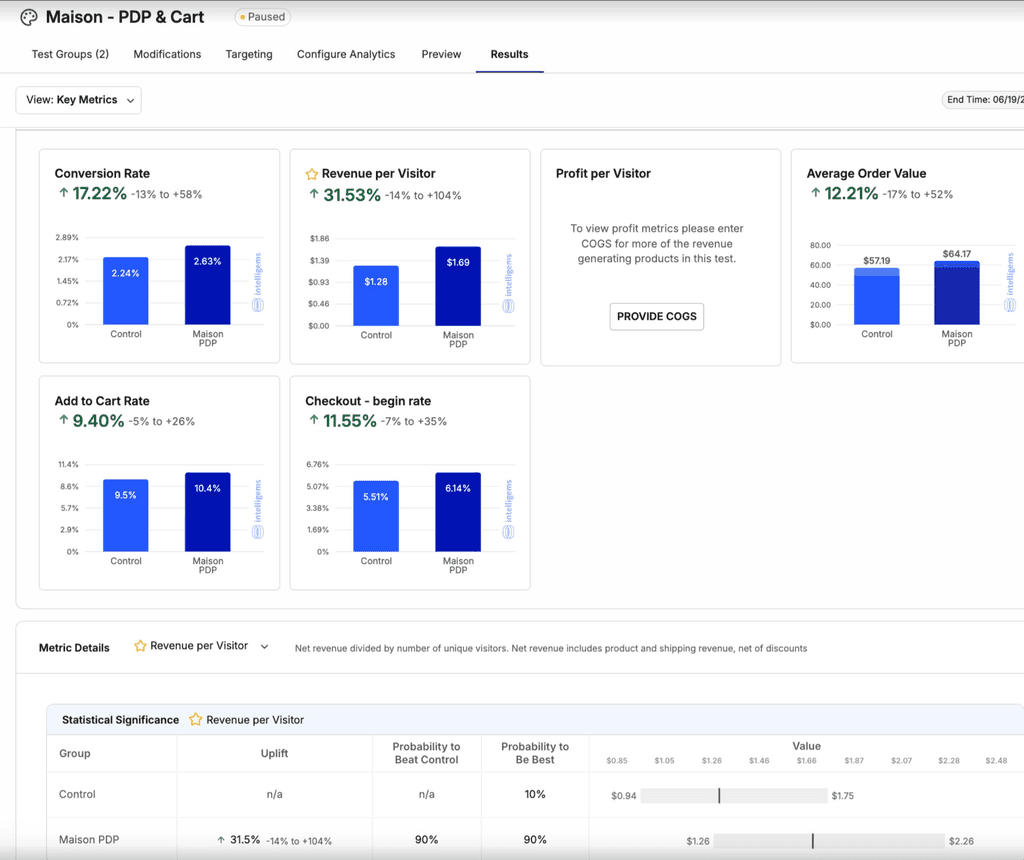Click the star icon in Metric Details selector
The height and width of the screenshot is (860, 1024).
(140, 646)
